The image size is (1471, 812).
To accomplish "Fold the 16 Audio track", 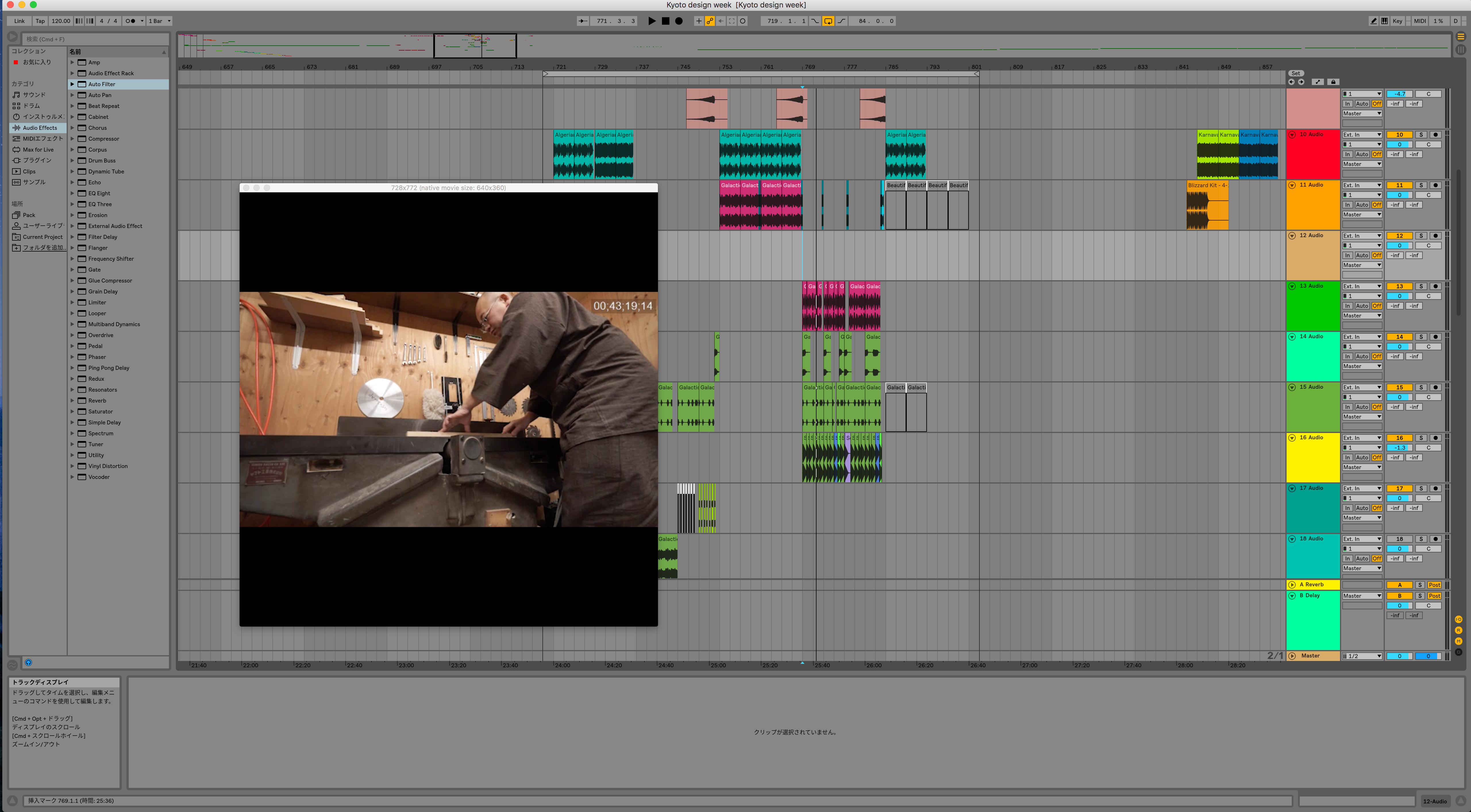I will point(1292,438).
